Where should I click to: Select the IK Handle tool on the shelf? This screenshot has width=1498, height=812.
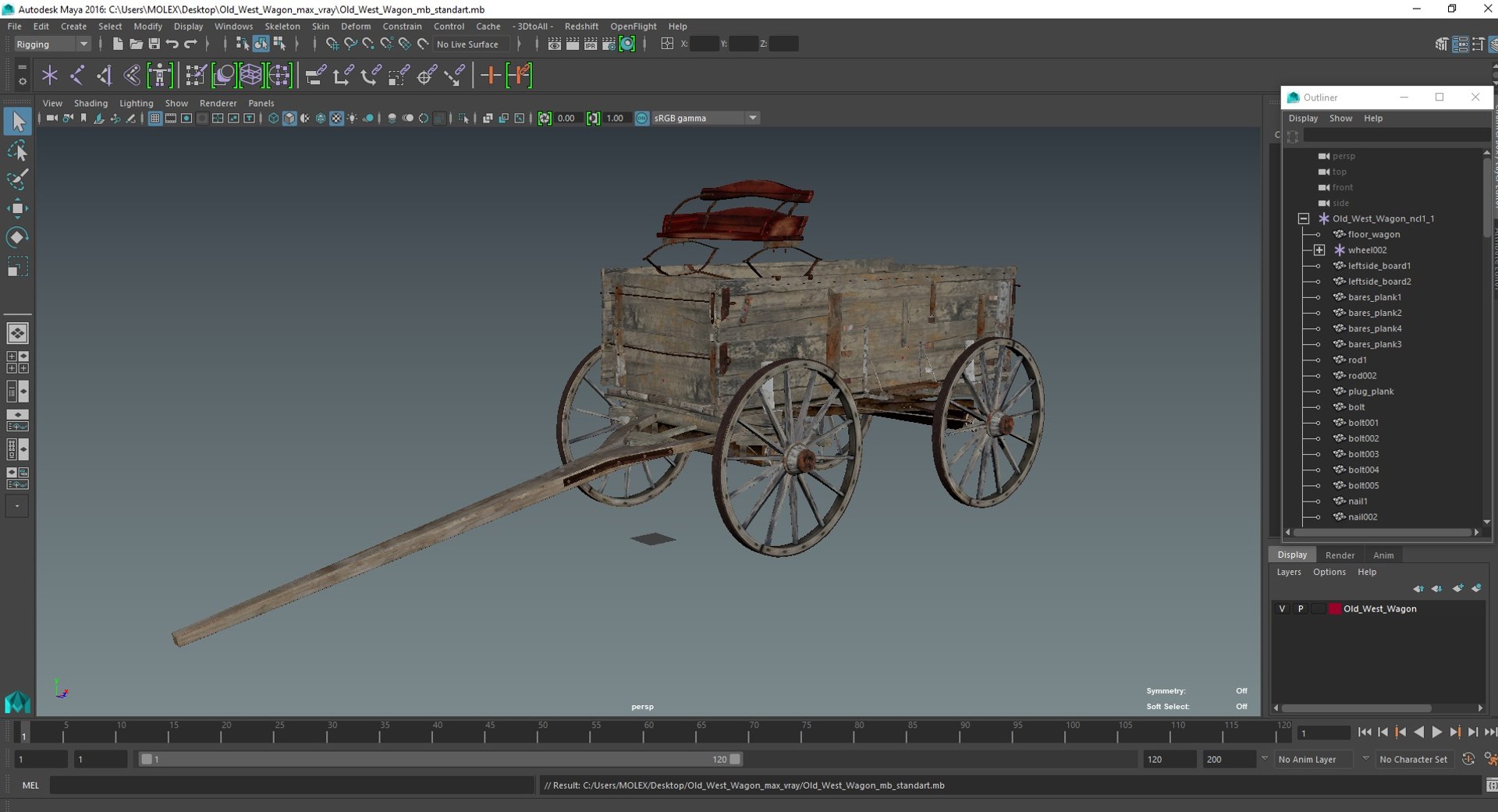coord(105,76)
